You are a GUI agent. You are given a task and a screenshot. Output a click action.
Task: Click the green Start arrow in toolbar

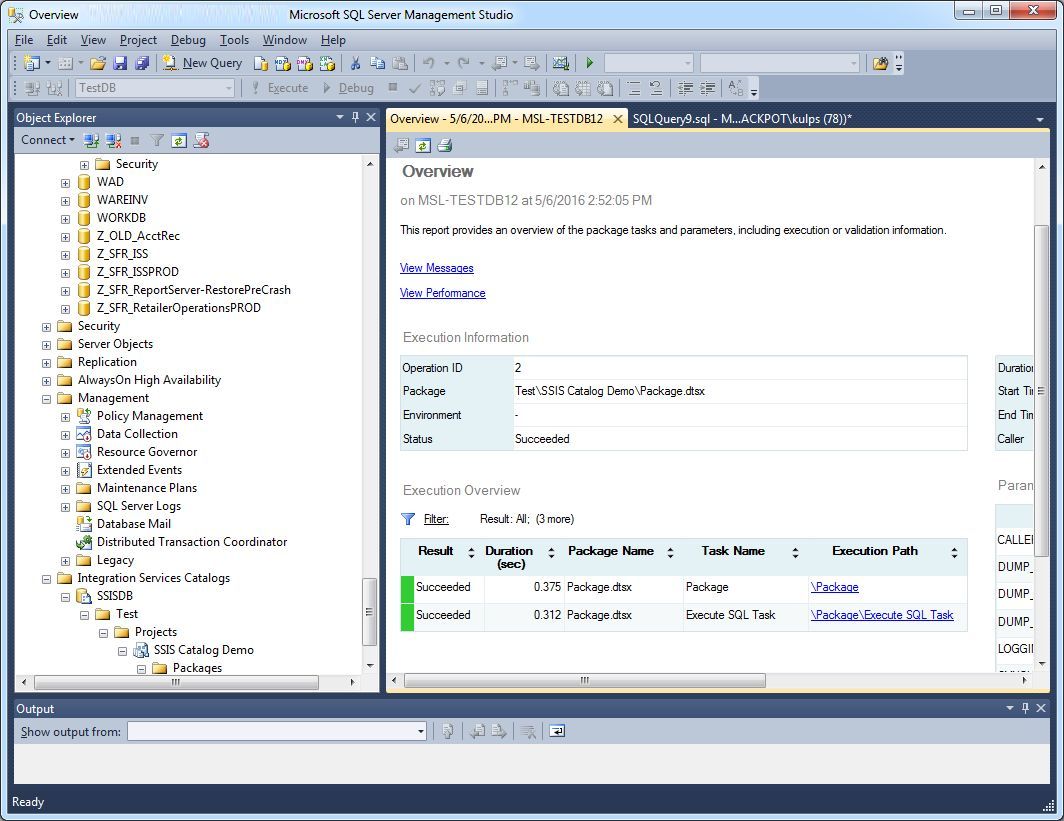click(x=590, y=63)
